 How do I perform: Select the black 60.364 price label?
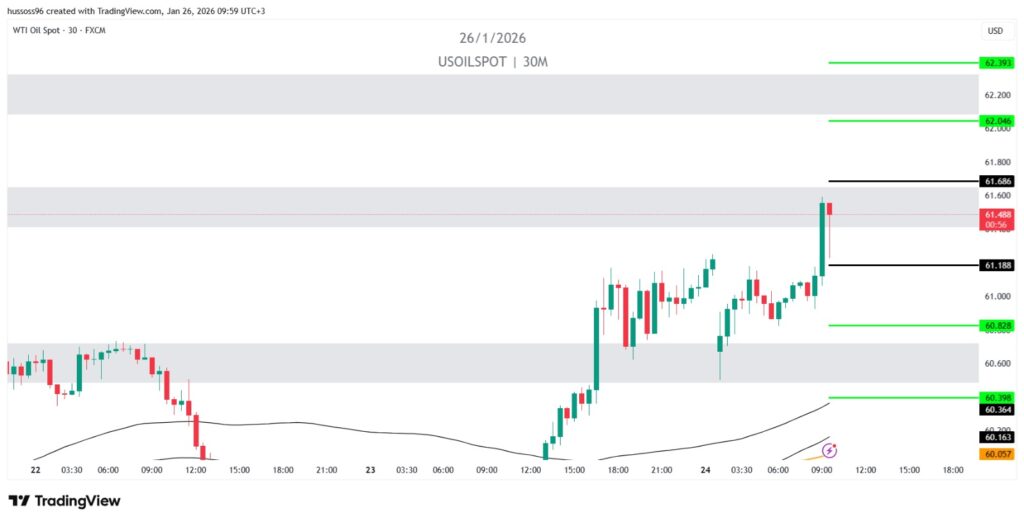coord(997,409)
